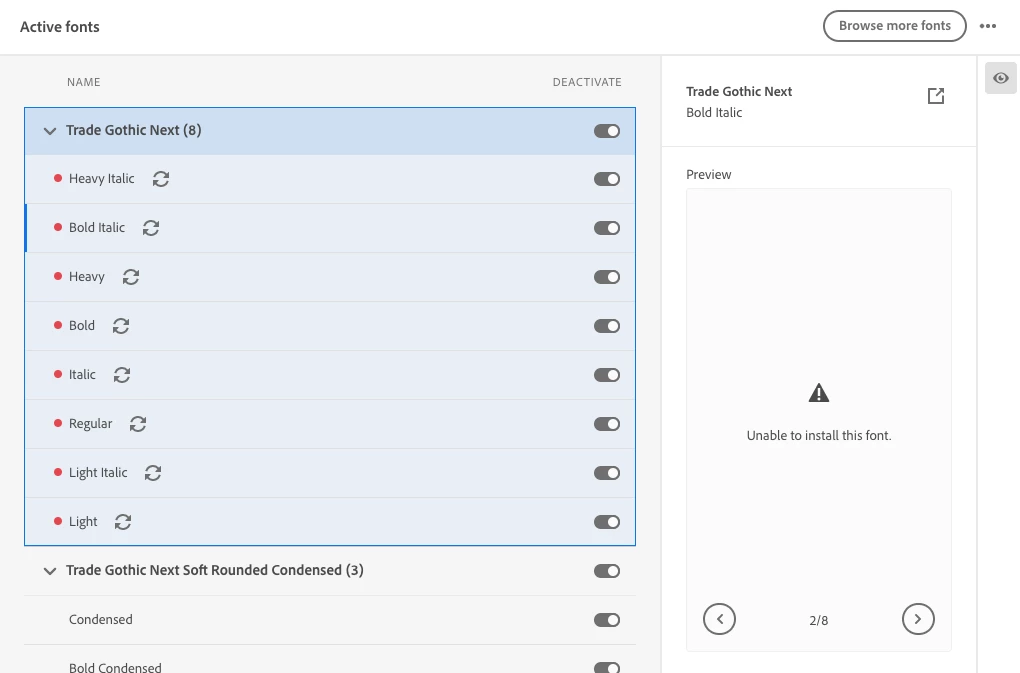Click the Active fonts heading
1020x673 pixels.
click(60, 27)
